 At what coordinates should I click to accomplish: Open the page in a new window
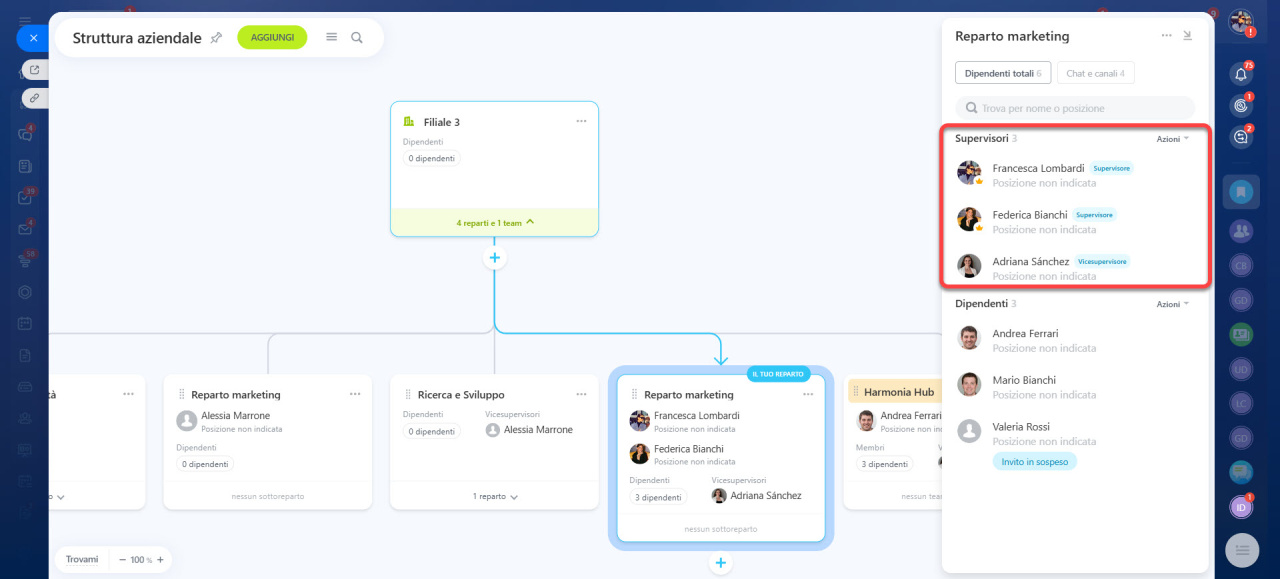(x=35, y=70)
